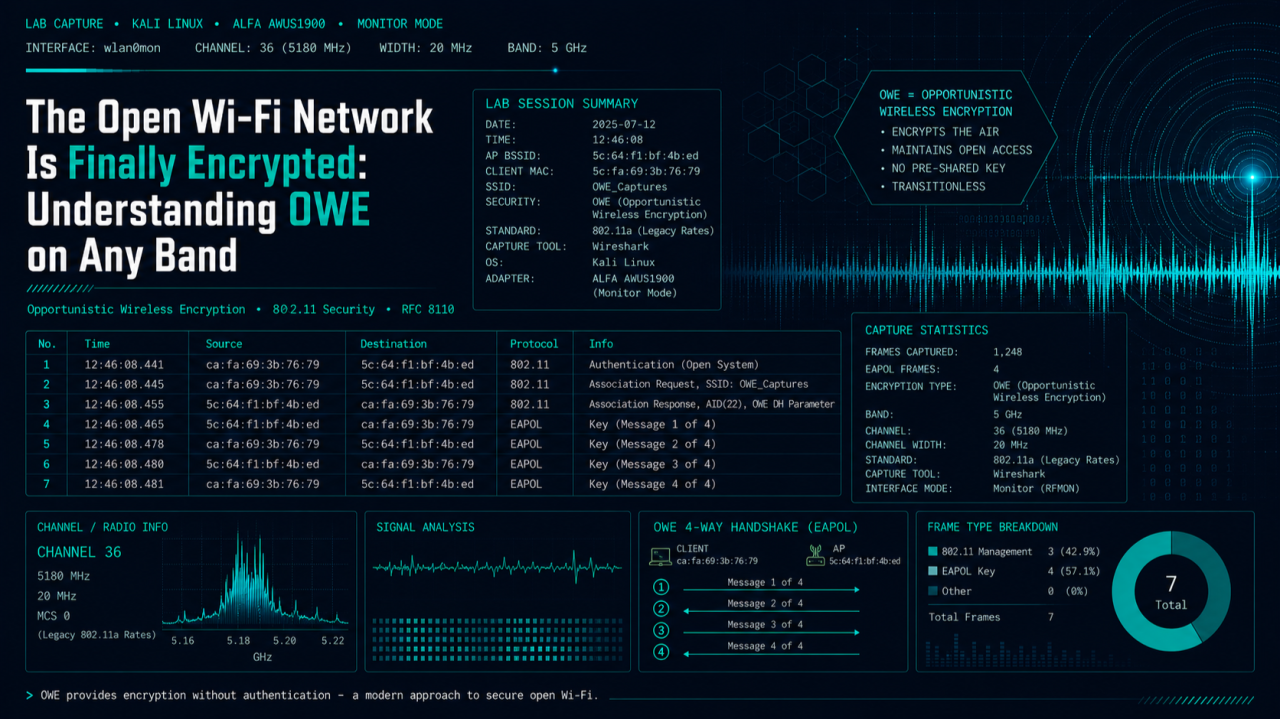Click frames captured value '1,248'
1280x719 pixels.
(1008, 352)
